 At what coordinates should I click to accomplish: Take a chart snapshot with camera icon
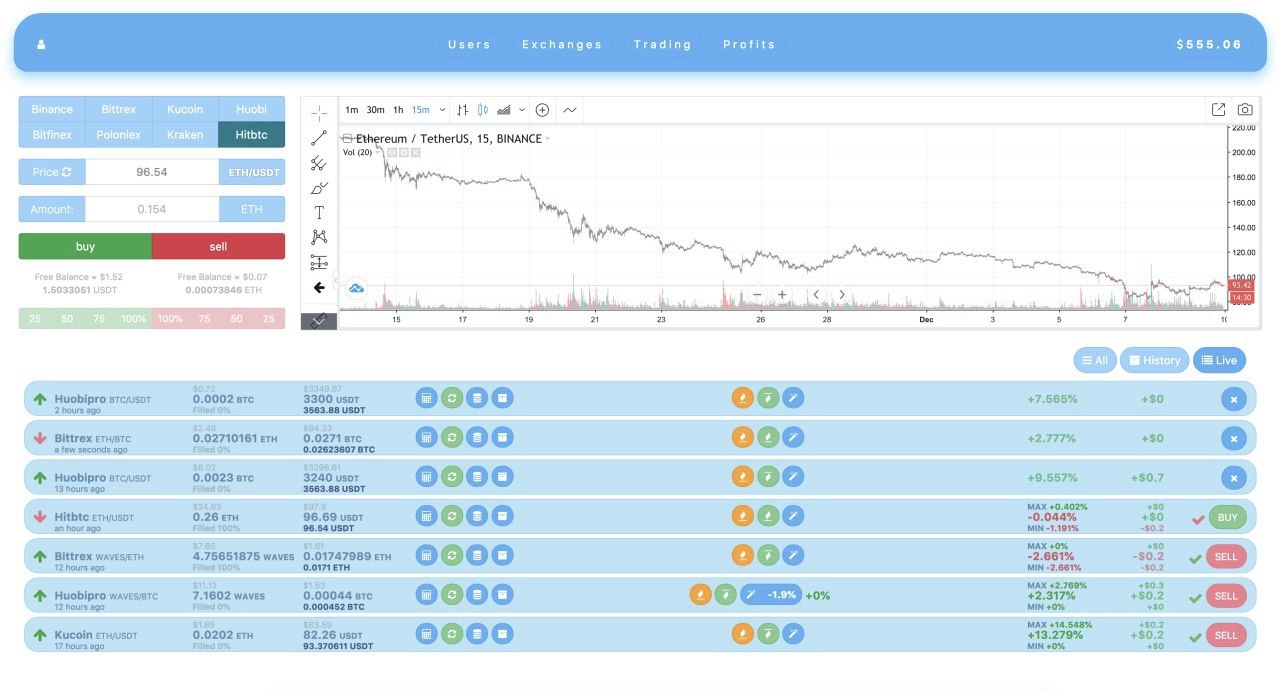pyautogui.click(x=1245, y=110)
